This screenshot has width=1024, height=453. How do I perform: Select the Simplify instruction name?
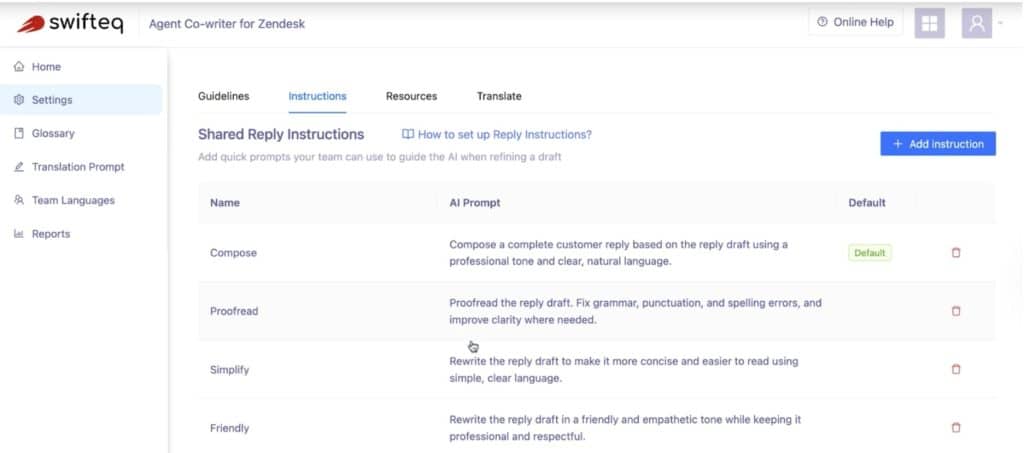click(229, 369)
